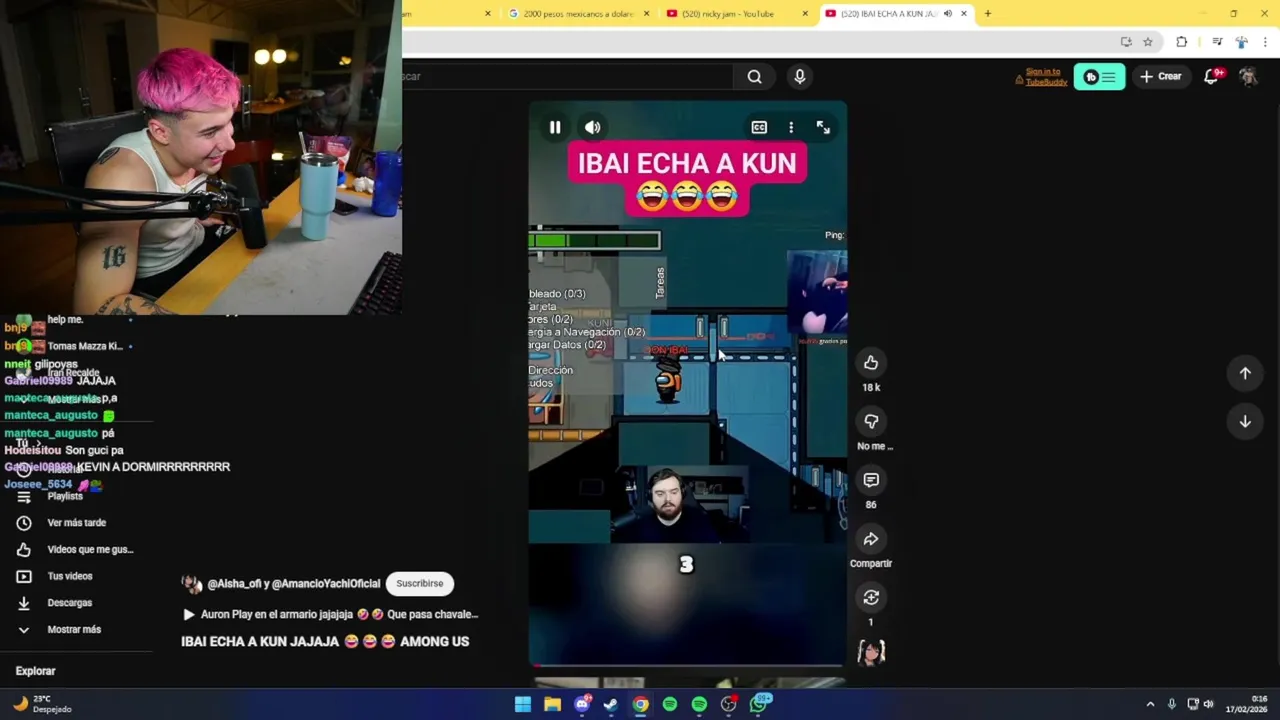The image size is (1280, 720).
Task: Open Ver más tarde in the sidebar
Action: pyautogui.click(x=75, y=522)
